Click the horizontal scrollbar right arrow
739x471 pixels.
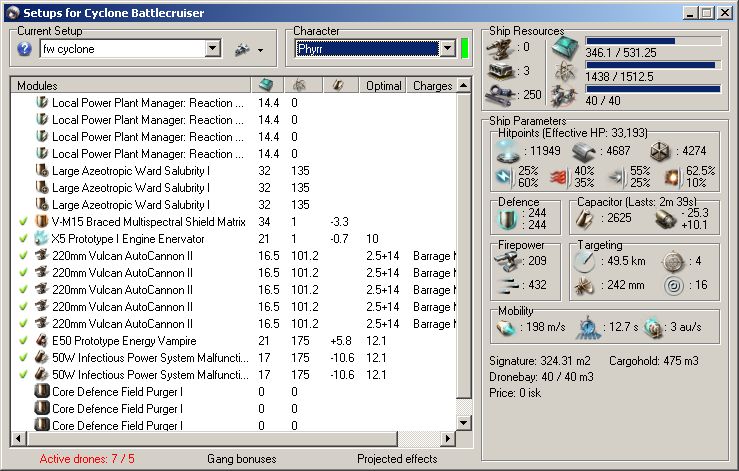click(x=447, y=438)
